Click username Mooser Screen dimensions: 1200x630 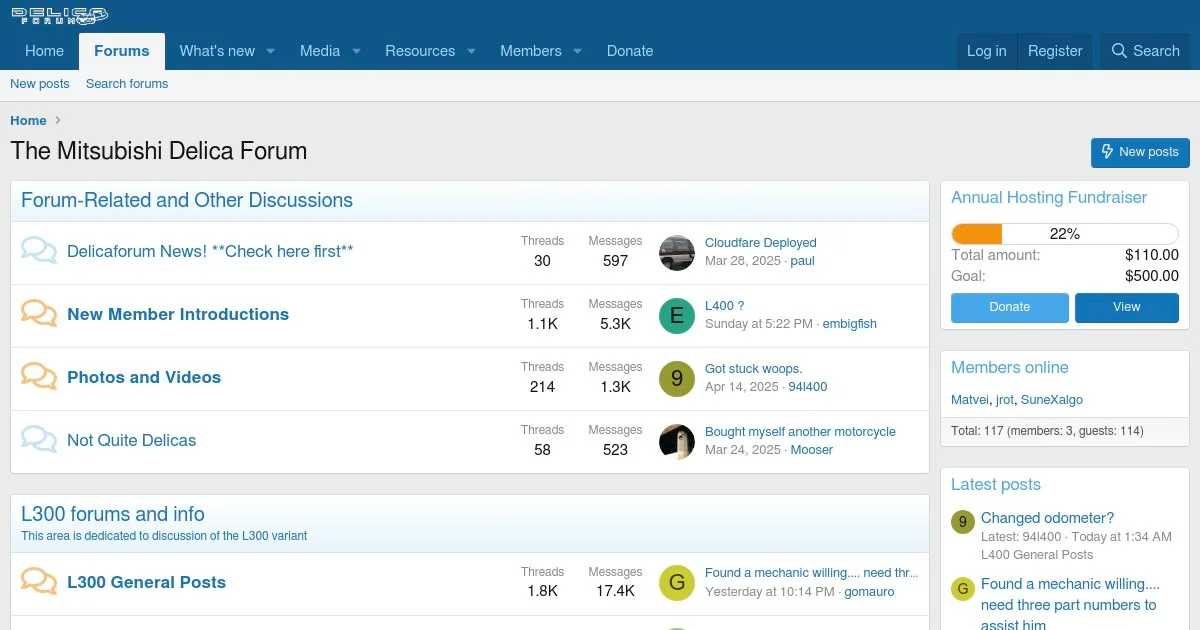[x=812, y=450]
